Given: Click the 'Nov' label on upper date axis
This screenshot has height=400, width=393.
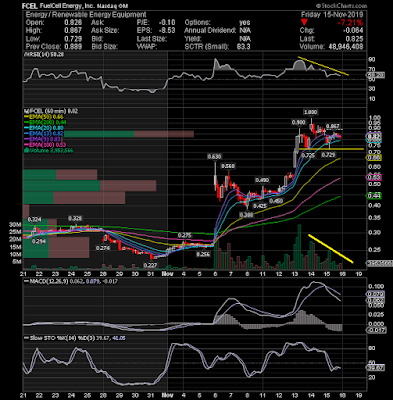Looking at the screenshot, I should point(167,274).
